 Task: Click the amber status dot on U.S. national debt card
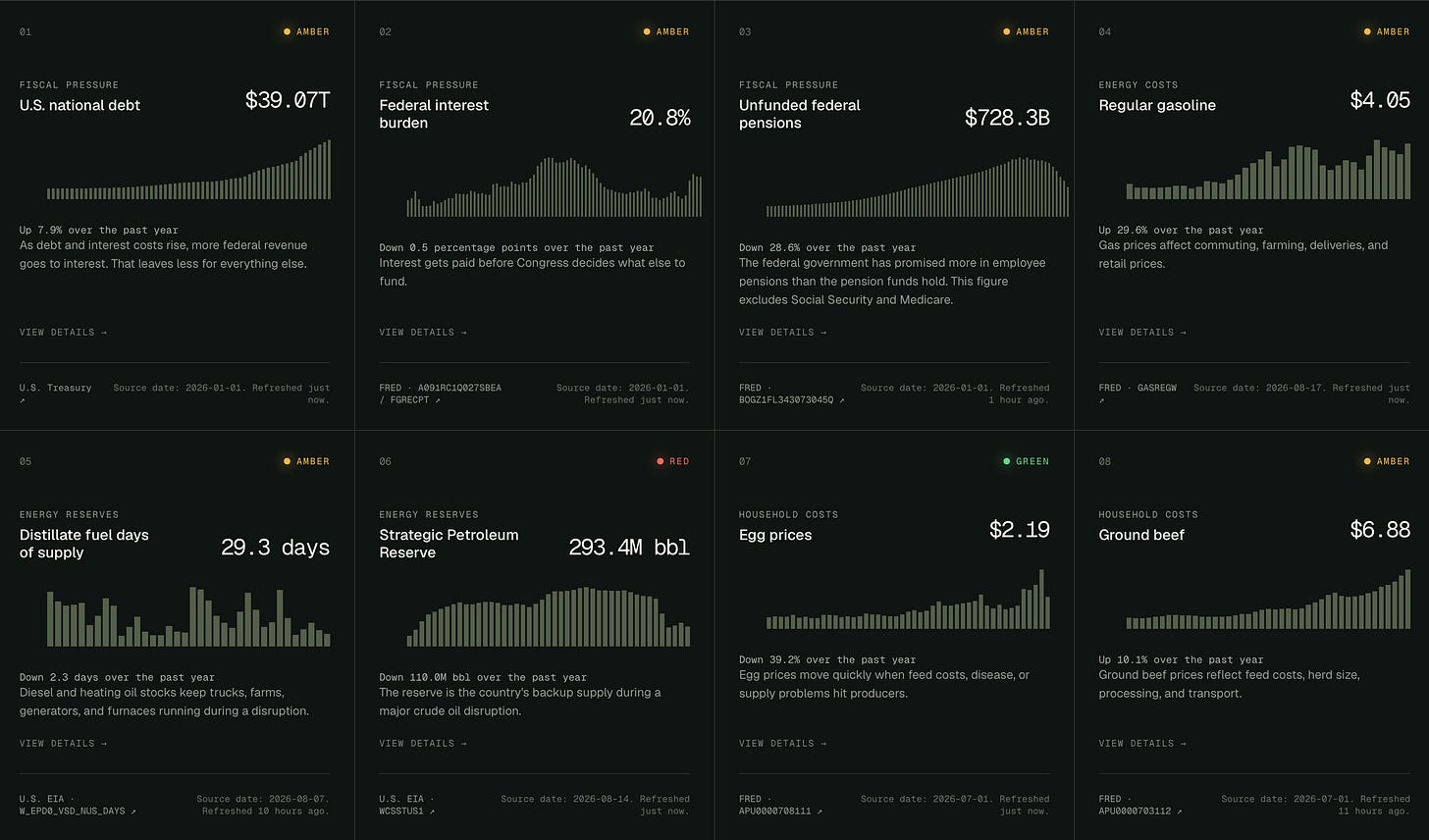coord(287,31)
